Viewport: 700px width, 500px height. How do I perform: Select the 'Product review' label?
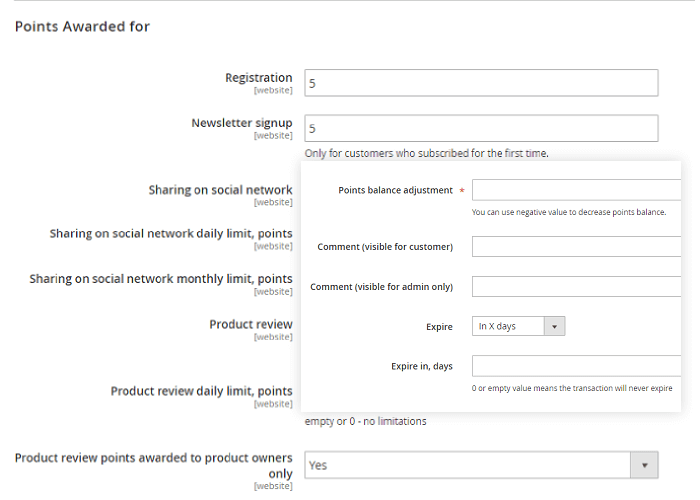pyautogui.click(x=250, y=324)
